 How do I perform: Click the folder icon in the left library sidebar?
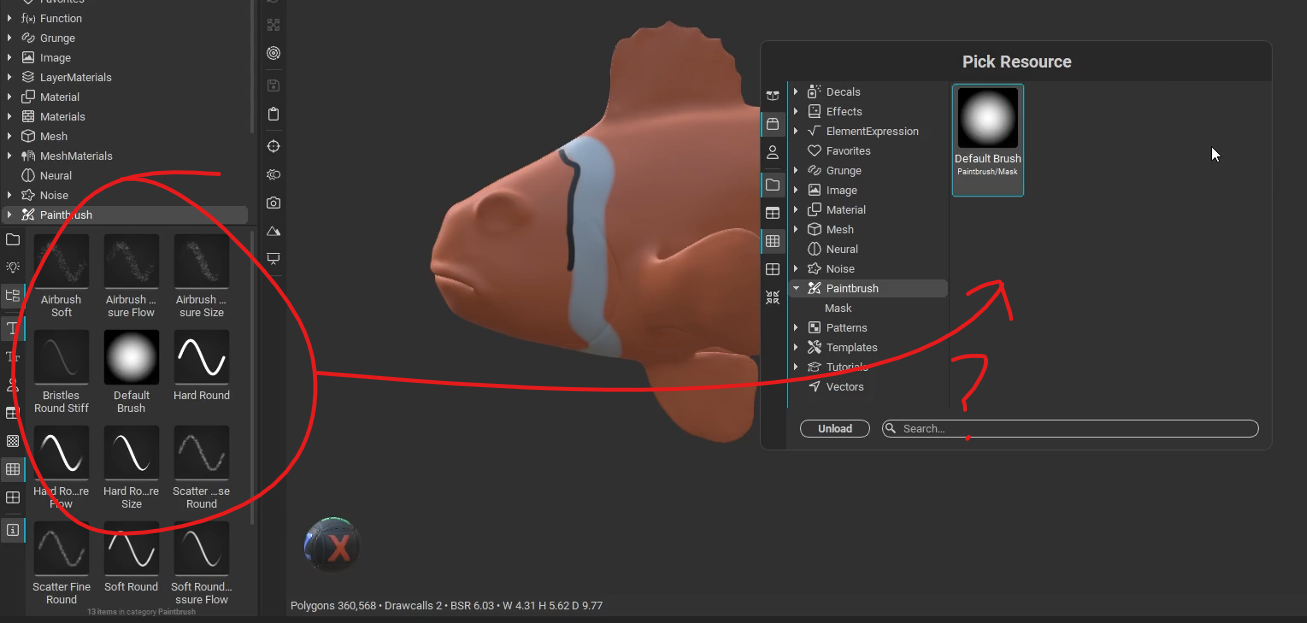13,240
